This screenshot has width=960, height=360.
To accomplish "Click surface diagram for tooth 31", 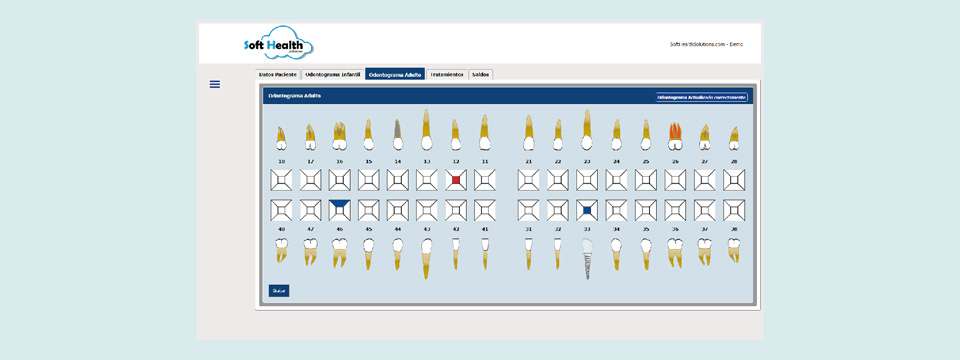I will click(x=528, y=210).
